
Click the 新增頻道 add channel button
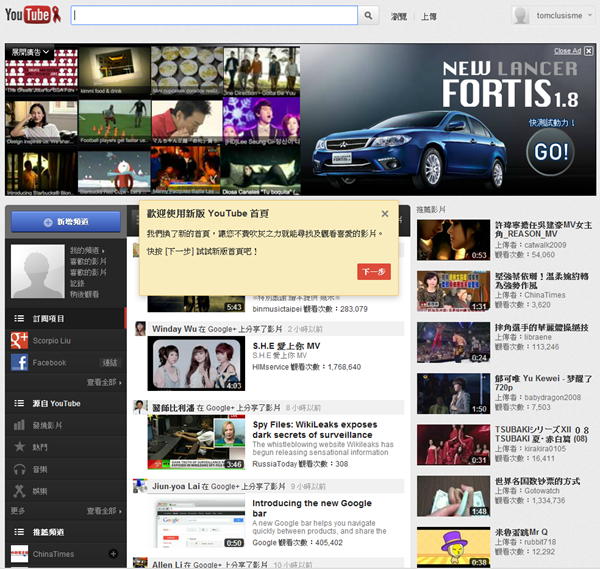coord(64,221)
